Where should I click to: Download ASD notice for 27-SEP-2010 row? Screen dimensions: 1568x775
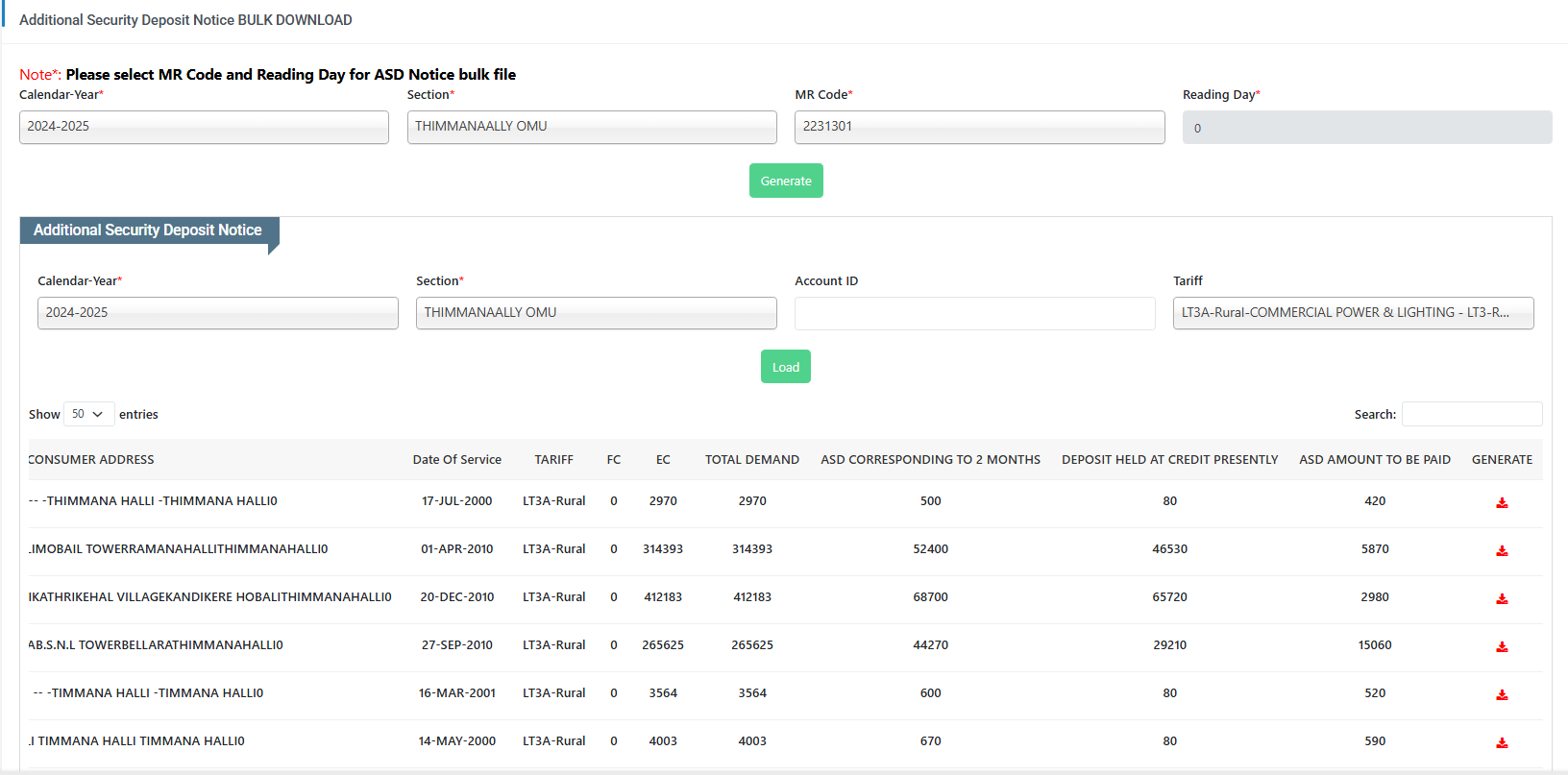(1502, 647)
